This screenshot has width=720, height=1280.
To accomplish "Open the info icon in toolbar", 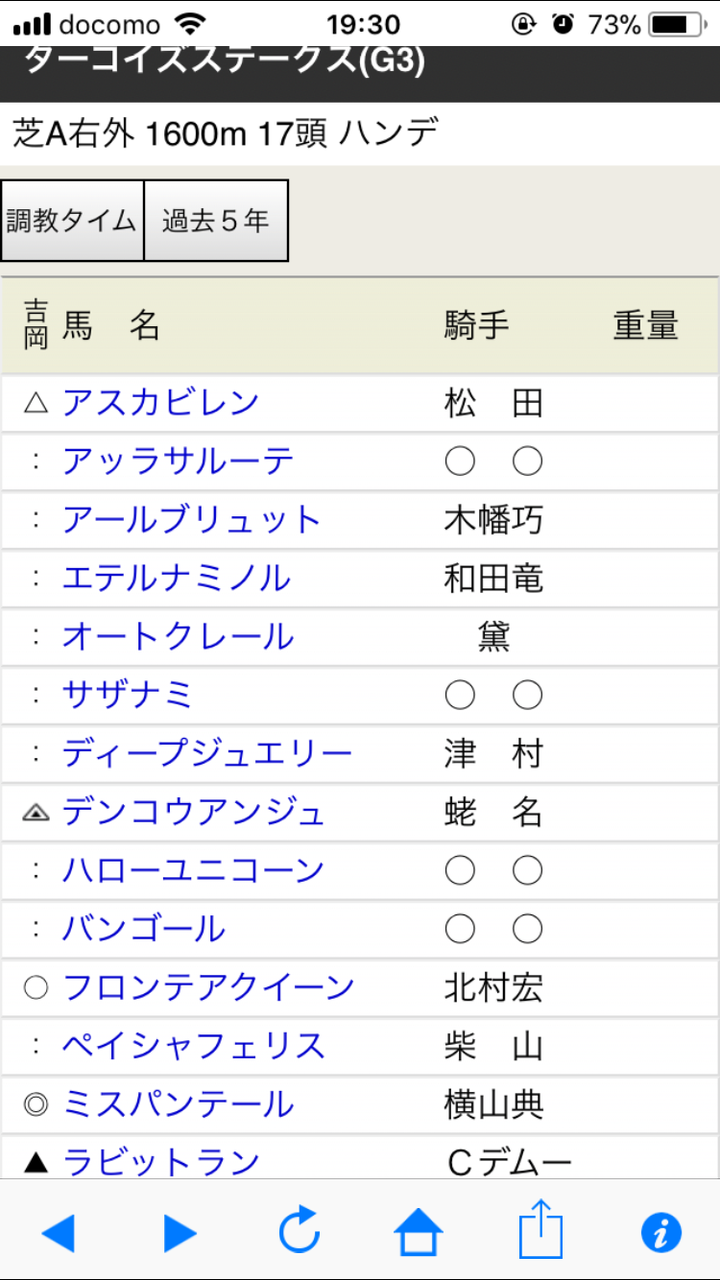I will tap(660, 1232).
